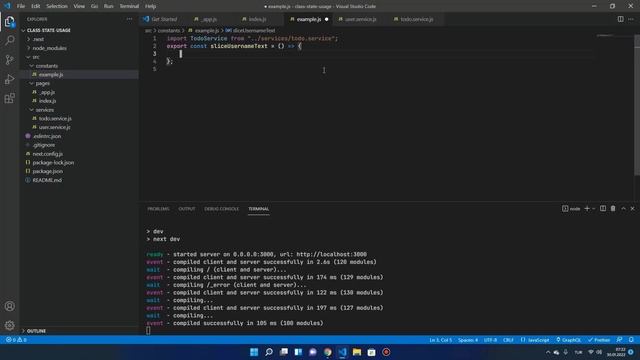Switch to the index.js editor tab

pyautogui.click(x=257, y=19)
